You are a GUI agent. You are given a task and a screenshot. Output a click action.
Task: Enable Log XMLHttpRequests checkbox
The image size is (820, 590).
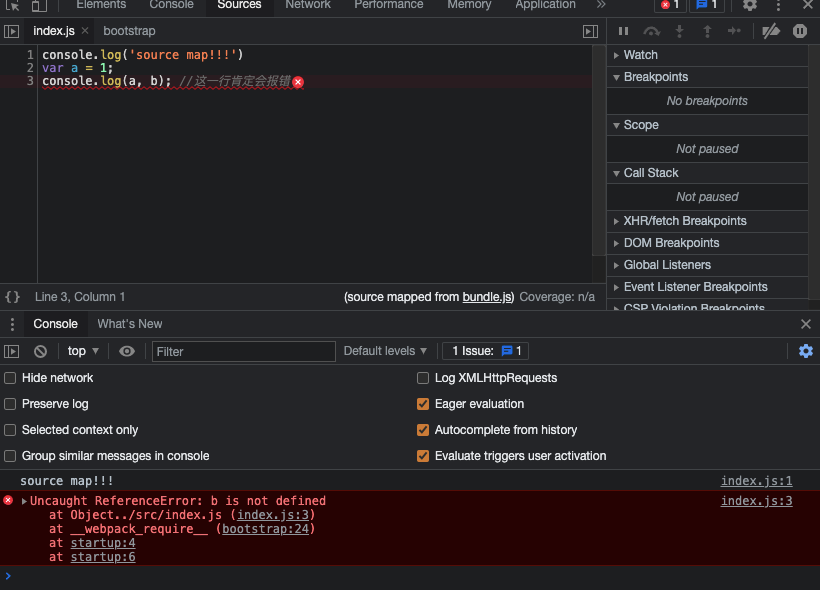423,378
